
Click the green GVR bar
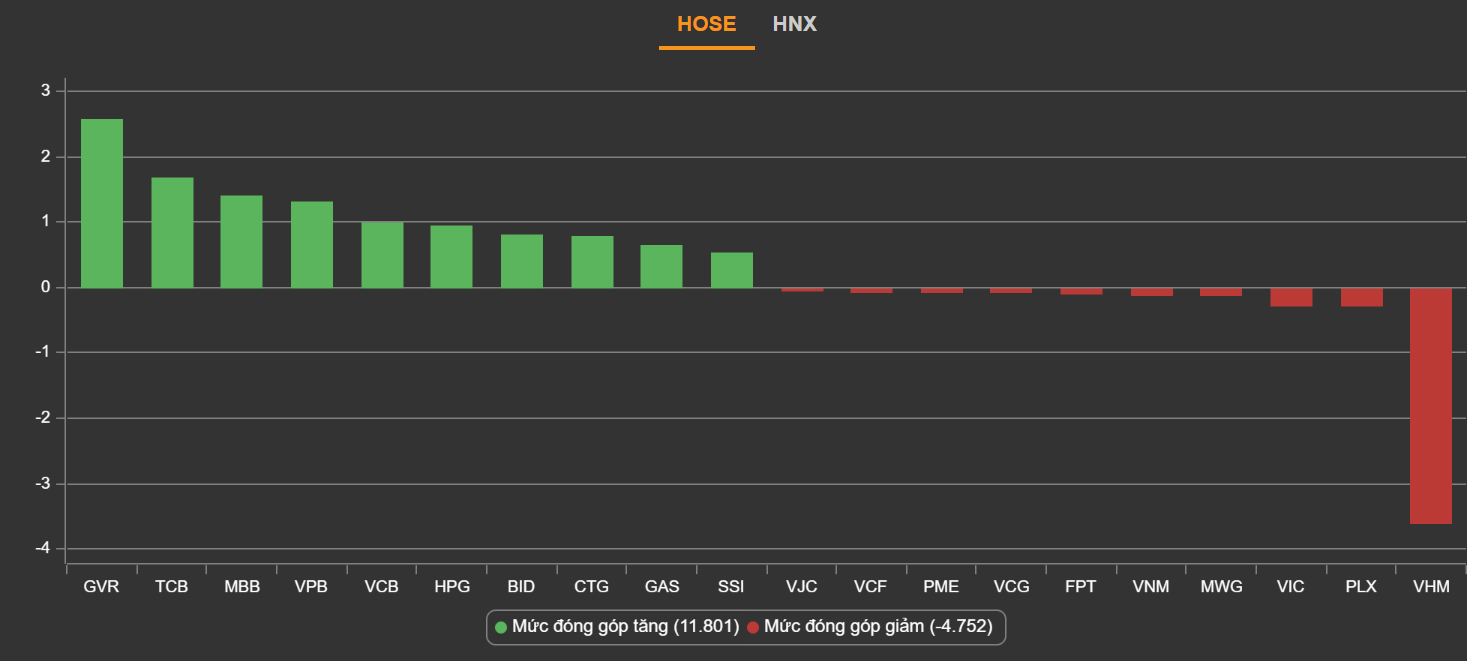coord(102,204)
